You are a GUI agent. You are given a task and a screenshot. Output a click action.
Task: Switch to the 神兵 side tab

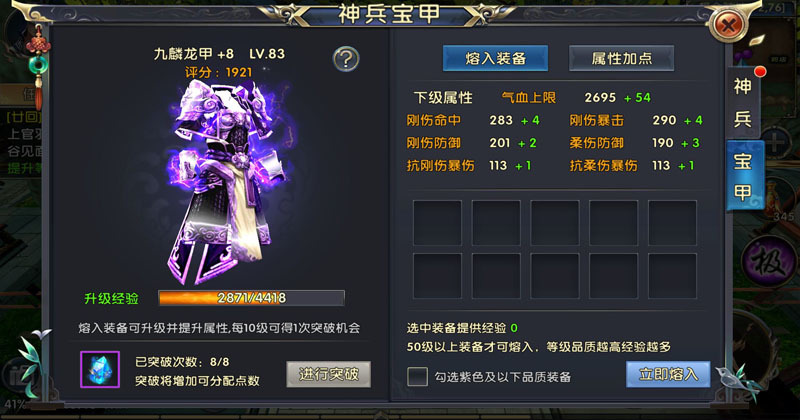tap(743, 102)
